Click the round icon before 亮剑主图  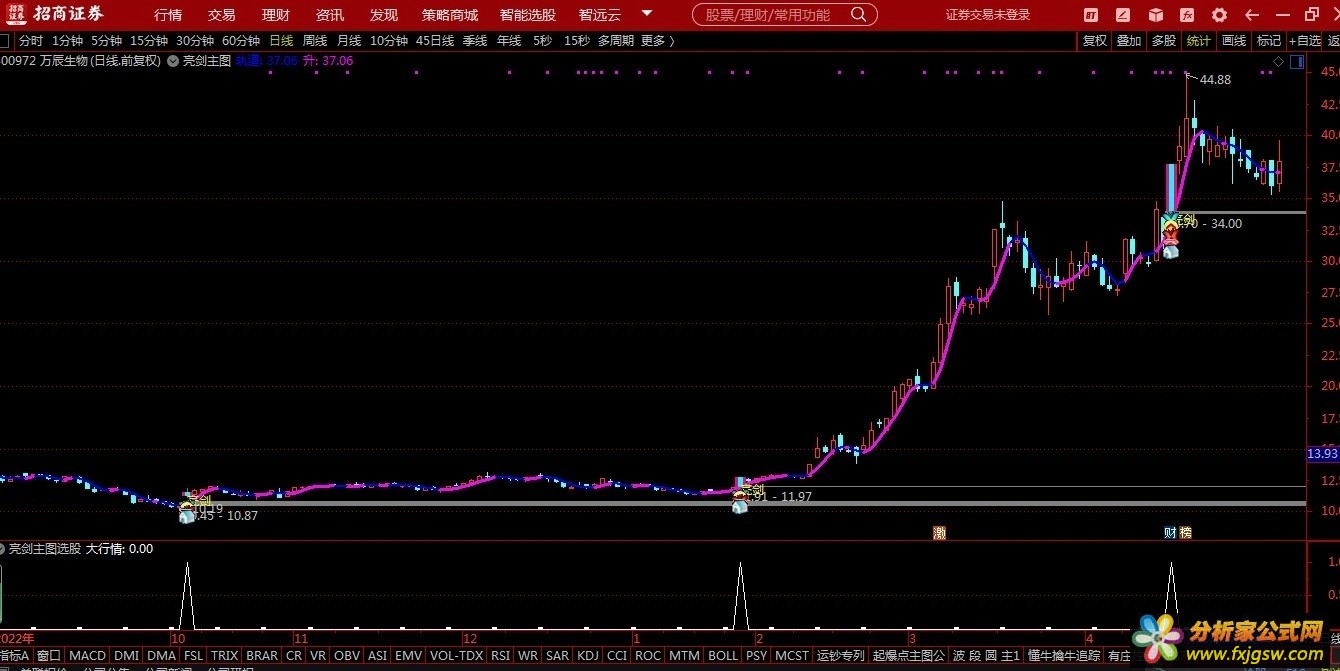(173, 61)
